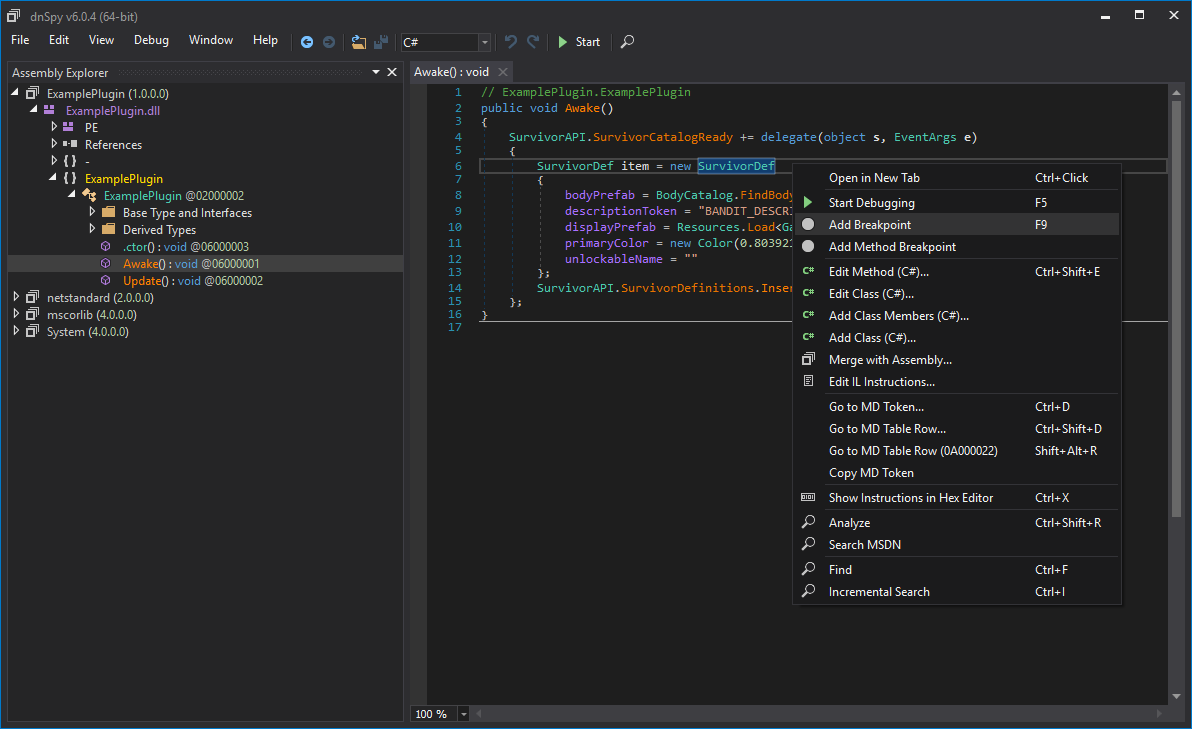Choose Open in New Tab
1192x729 pixels.
pyautogui.click(x=957, y=178)
